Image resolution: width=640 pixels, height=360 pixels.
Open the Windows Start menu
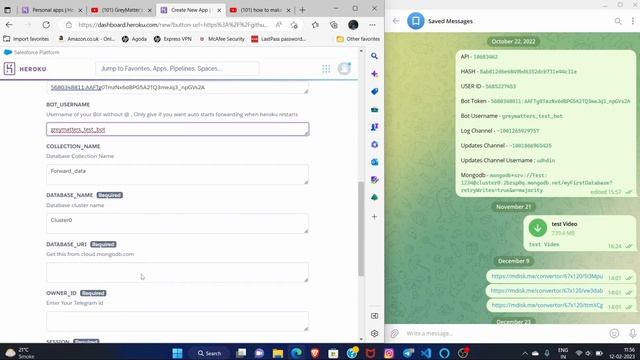(x=177, y=353)
